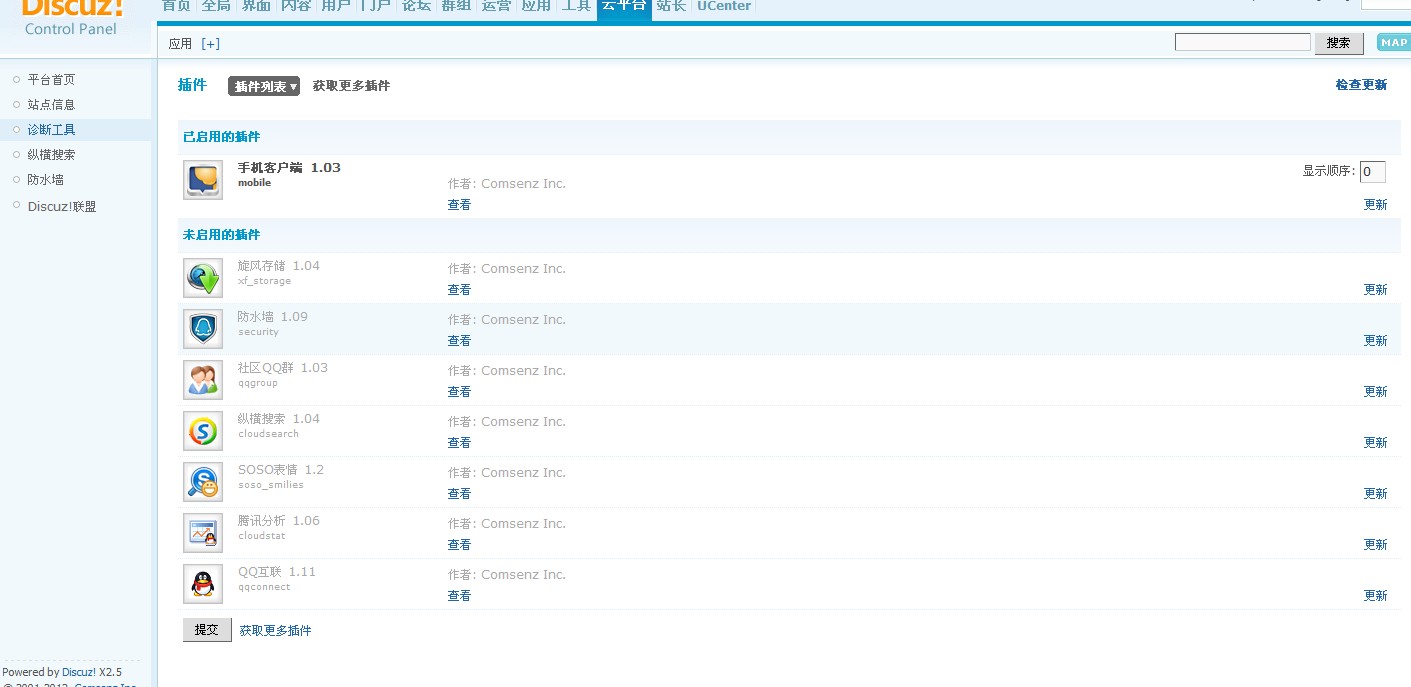Click the 检查更新 link
Image resolution: width=1411 pixels, height=687 pixels.
pos(1361,85)
